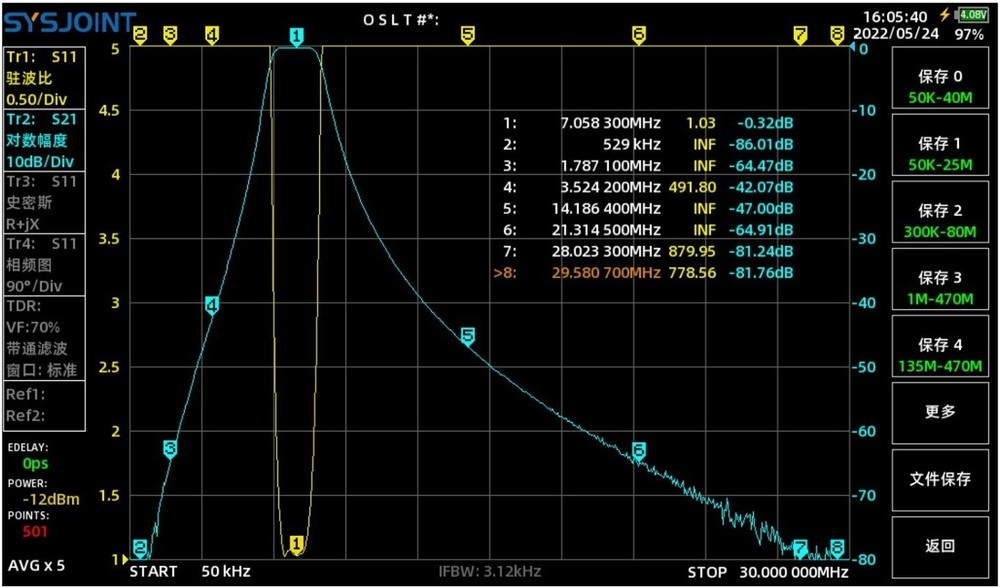Click the SYSJOINT logo

[68, 16]
